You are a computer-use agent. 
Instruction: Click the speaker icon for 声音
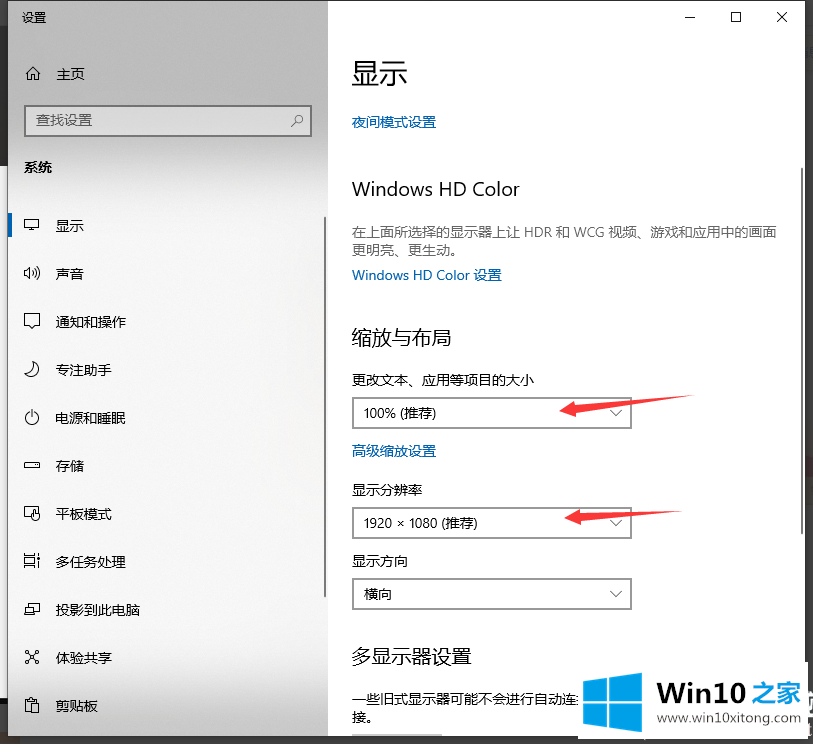coord(32,273)
